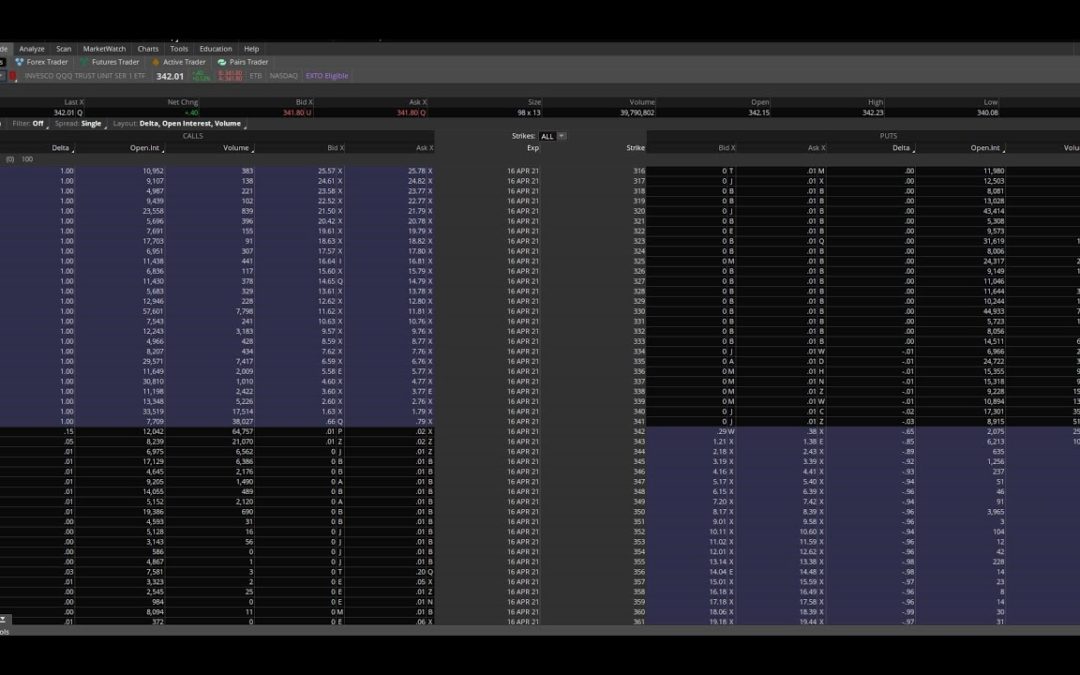The image size is (1080, 675).
Task: Switch to the MarketWatch tab
Action: (104, 48)
